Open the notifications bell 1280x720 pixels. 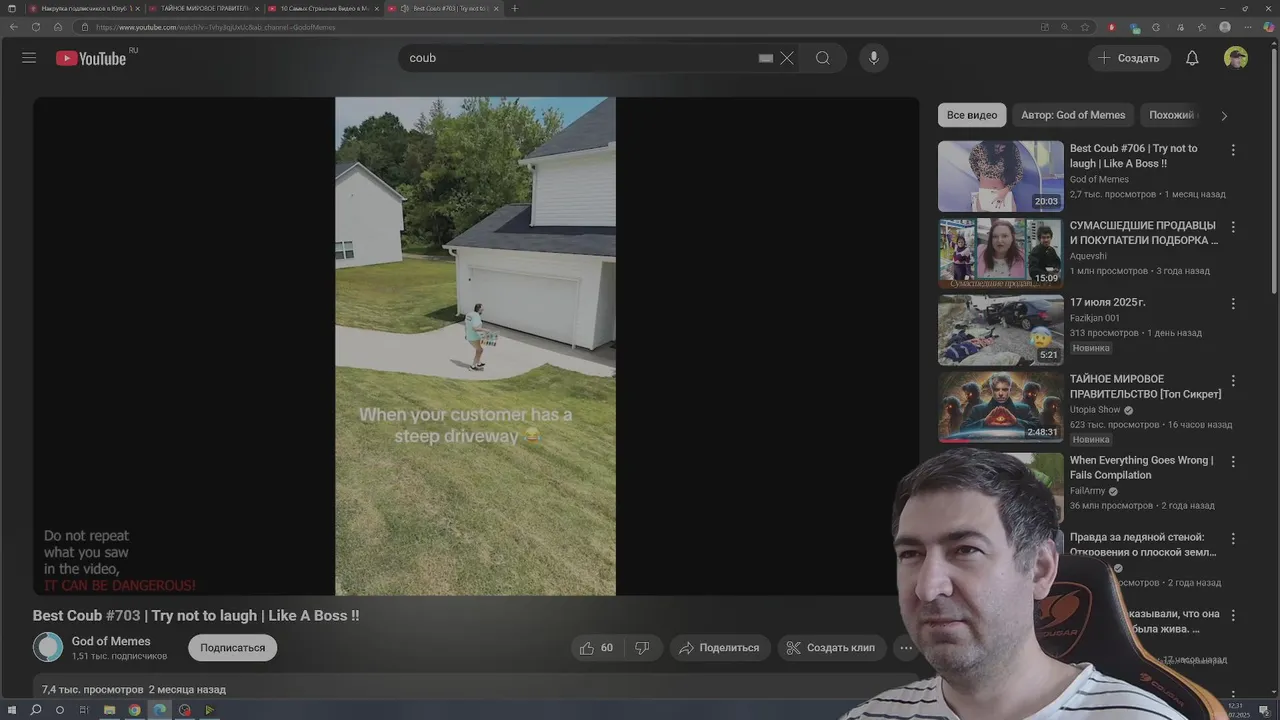point(1192,58)
